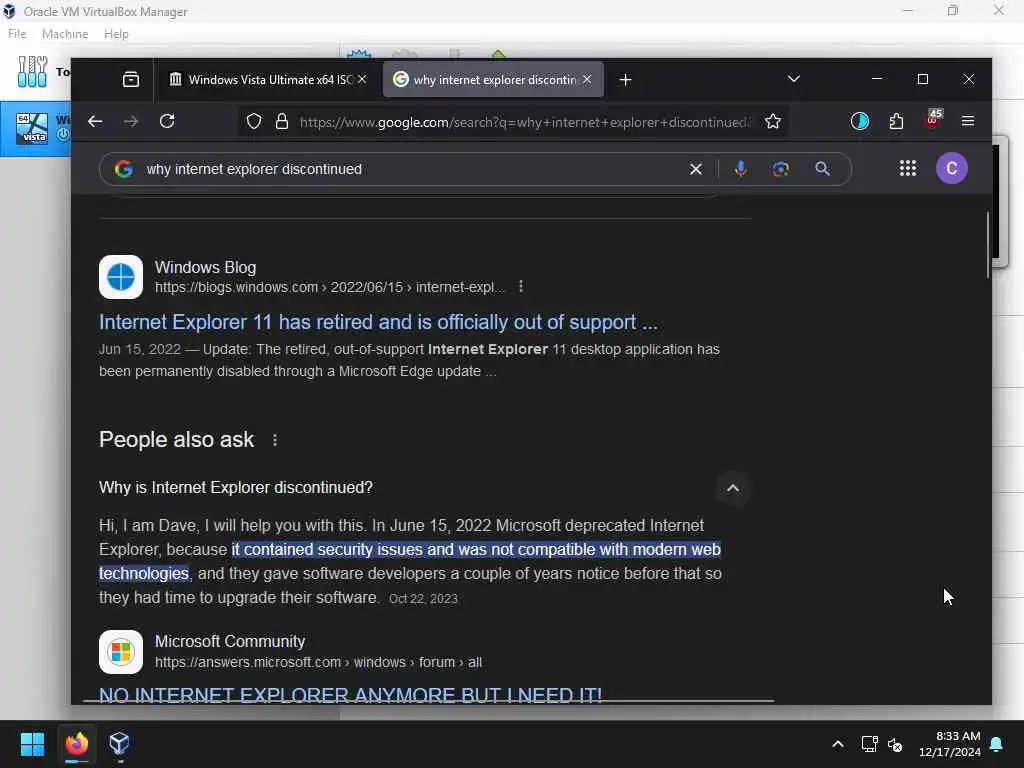Select the Vista virtual machine in VirtualBox
Viewport: 1024px width, 768px height.
pyautogui.click(x=36, y=129)
